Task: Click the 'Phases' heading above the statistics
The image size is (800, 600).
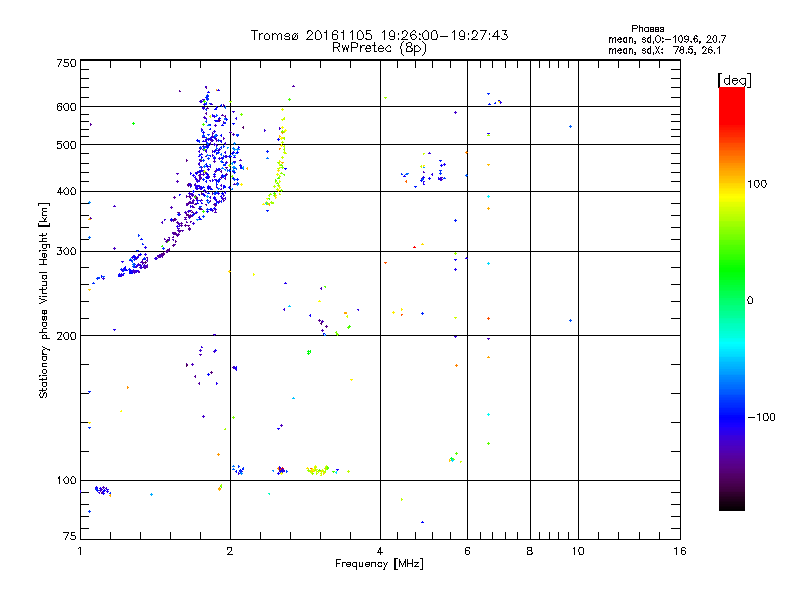Action: tap(647, 29)
